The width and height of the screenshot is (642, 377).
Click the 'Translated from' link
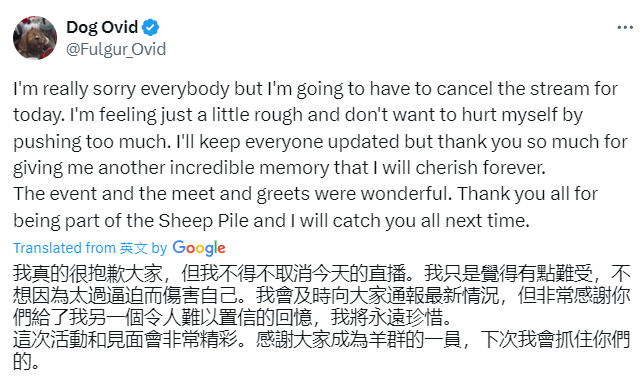64,248
